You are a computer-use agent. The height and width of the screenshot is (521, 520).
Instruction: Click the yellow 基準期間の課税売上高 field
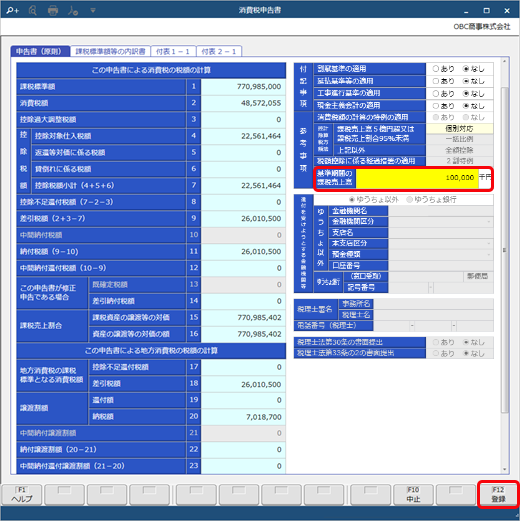(417, 178)
